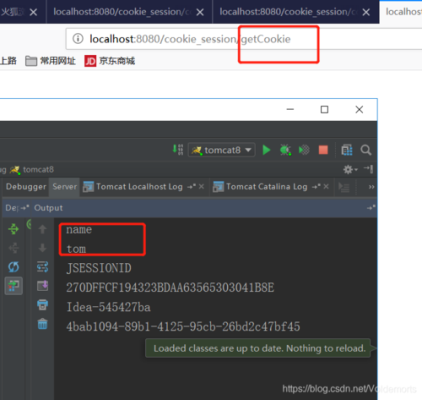
Task: Open the Project Structure icon
Action: coord(347,150)
